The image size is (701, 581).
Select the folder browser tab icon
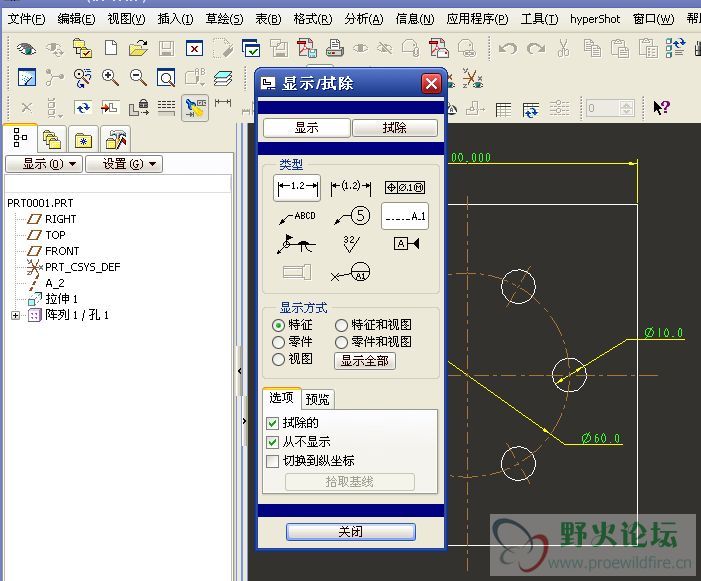click(x=52, y=140)
